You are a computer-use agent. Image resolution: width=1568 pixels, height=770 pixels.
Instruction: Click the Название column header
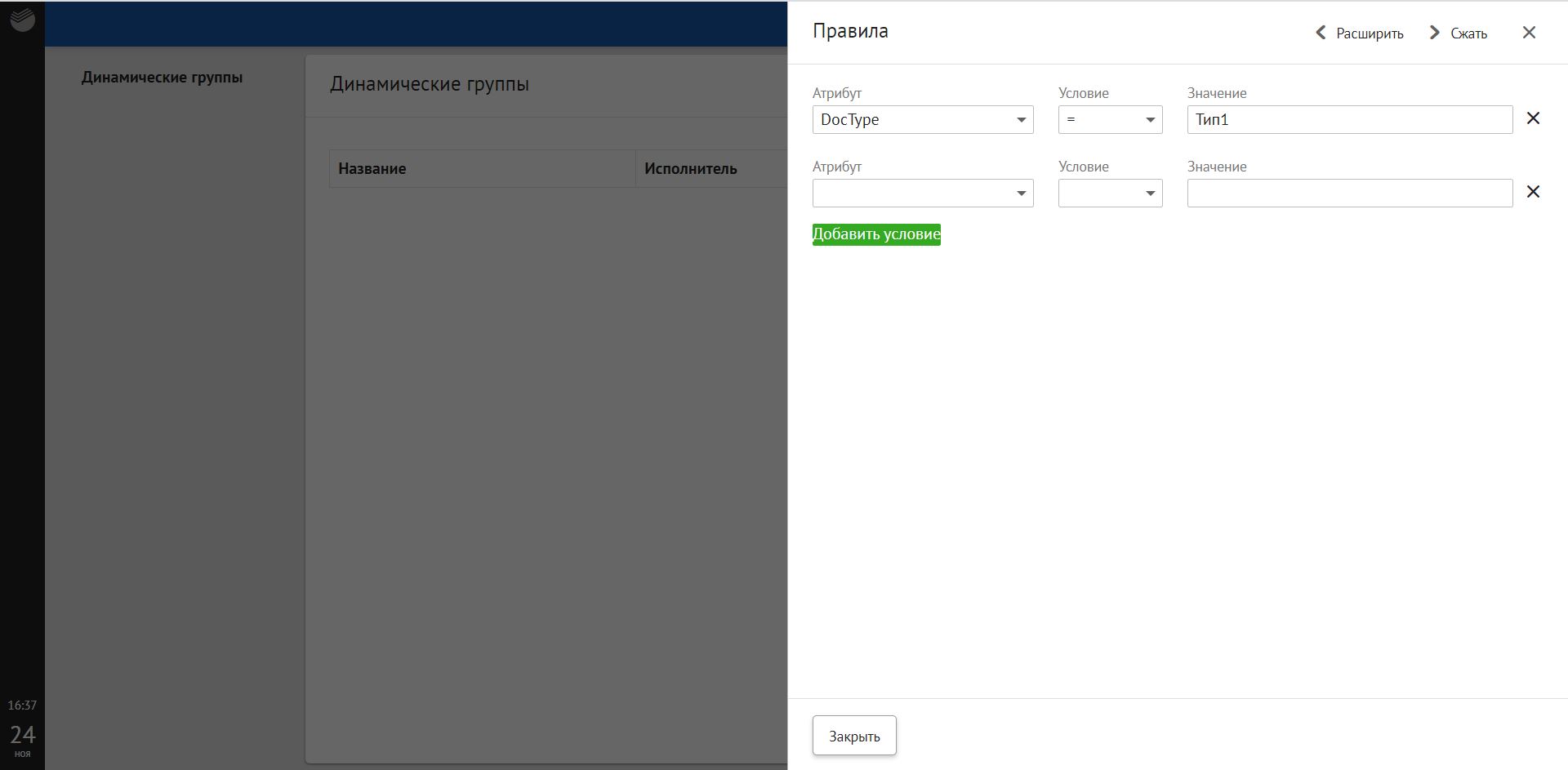tap(372, 169)
